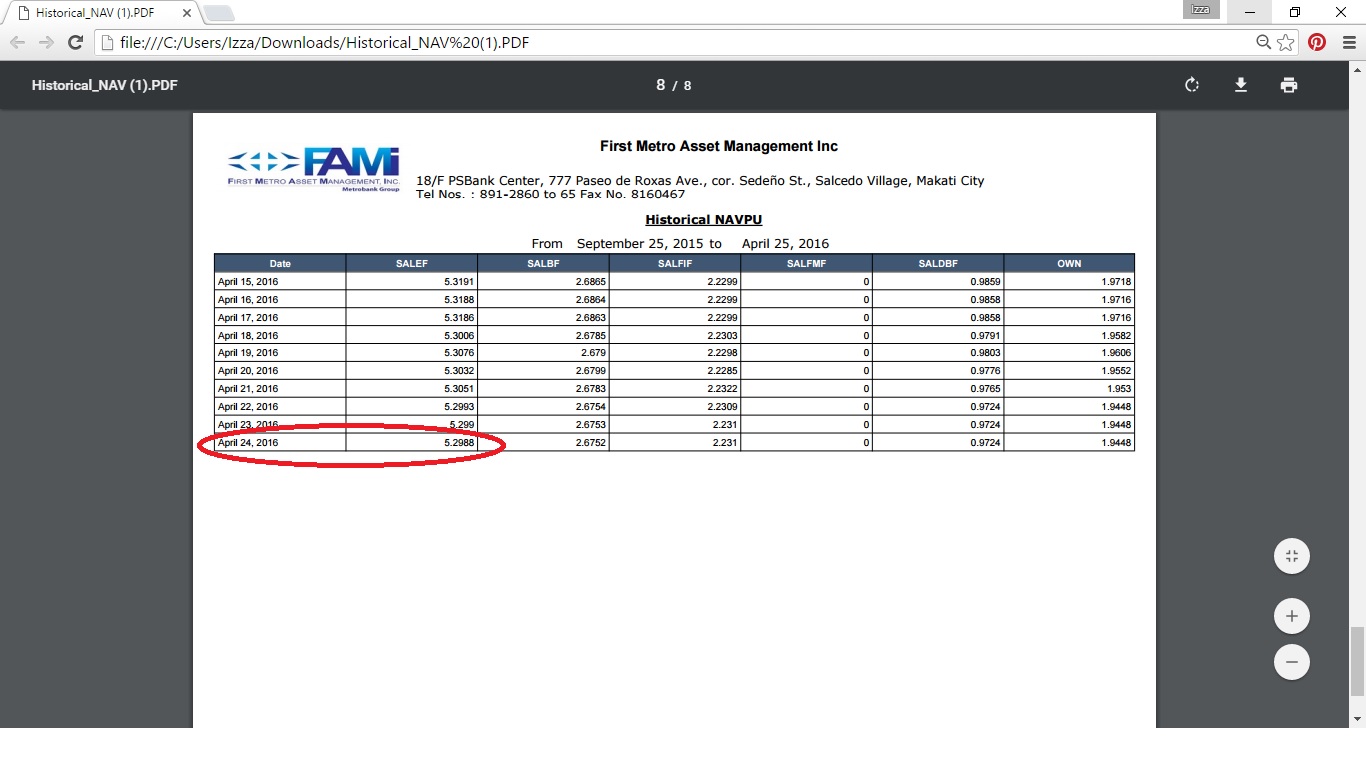
Task: Click the First Metro Asset Management title
Action: point(719,146)
